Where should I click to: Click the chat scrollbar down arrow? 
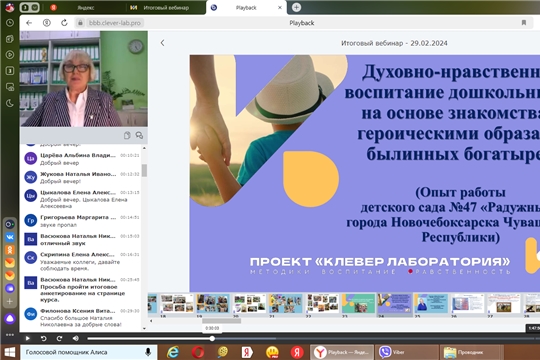click(x=144, y=328)
